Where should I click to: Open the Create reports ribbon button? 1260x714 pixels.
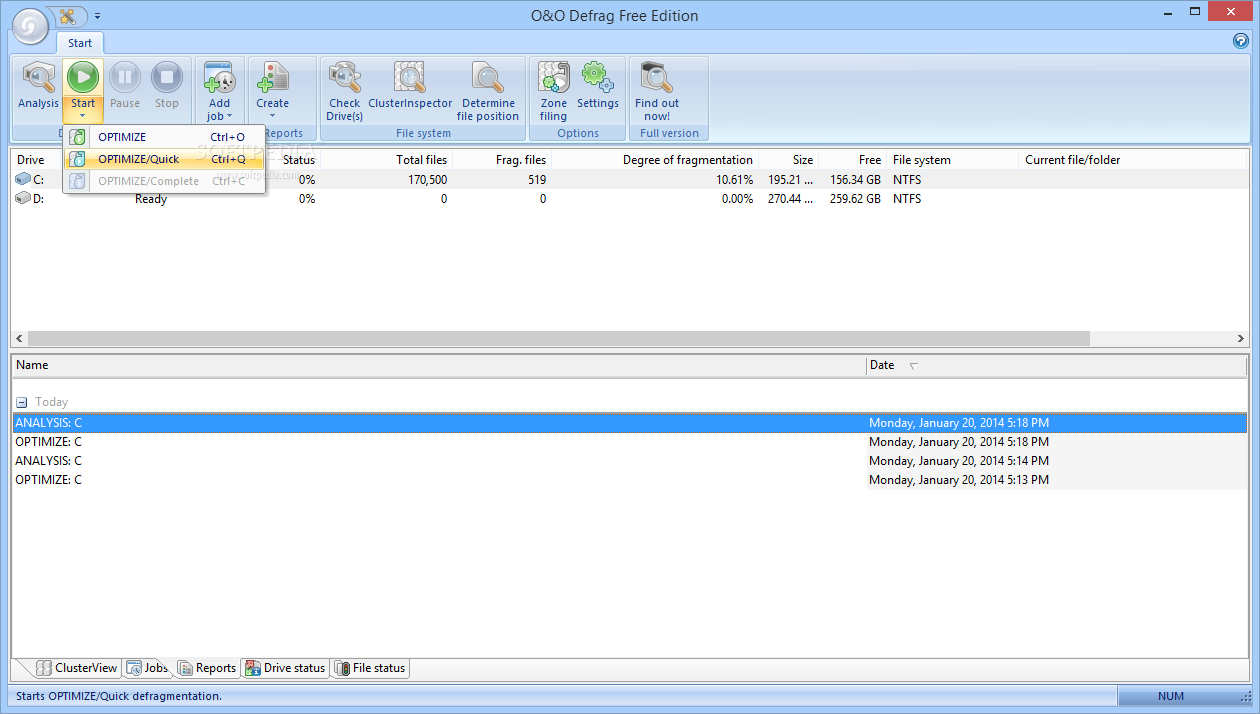pyautogui.click(x=272, y=90)
